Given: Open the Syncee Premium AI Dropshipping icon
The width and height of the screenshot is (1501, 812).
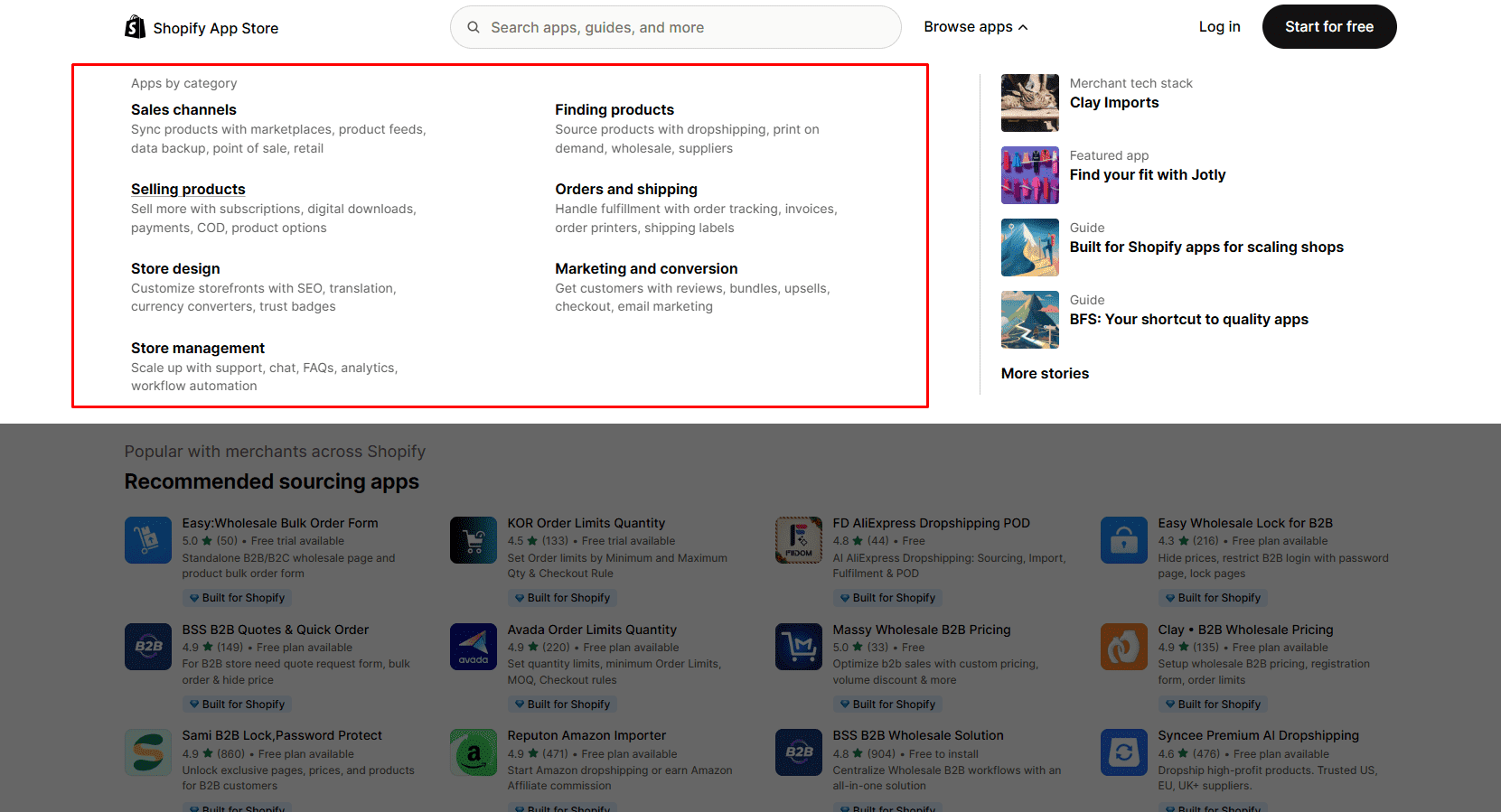Looking at the screenshot, I should click(x=1124, y=752).
